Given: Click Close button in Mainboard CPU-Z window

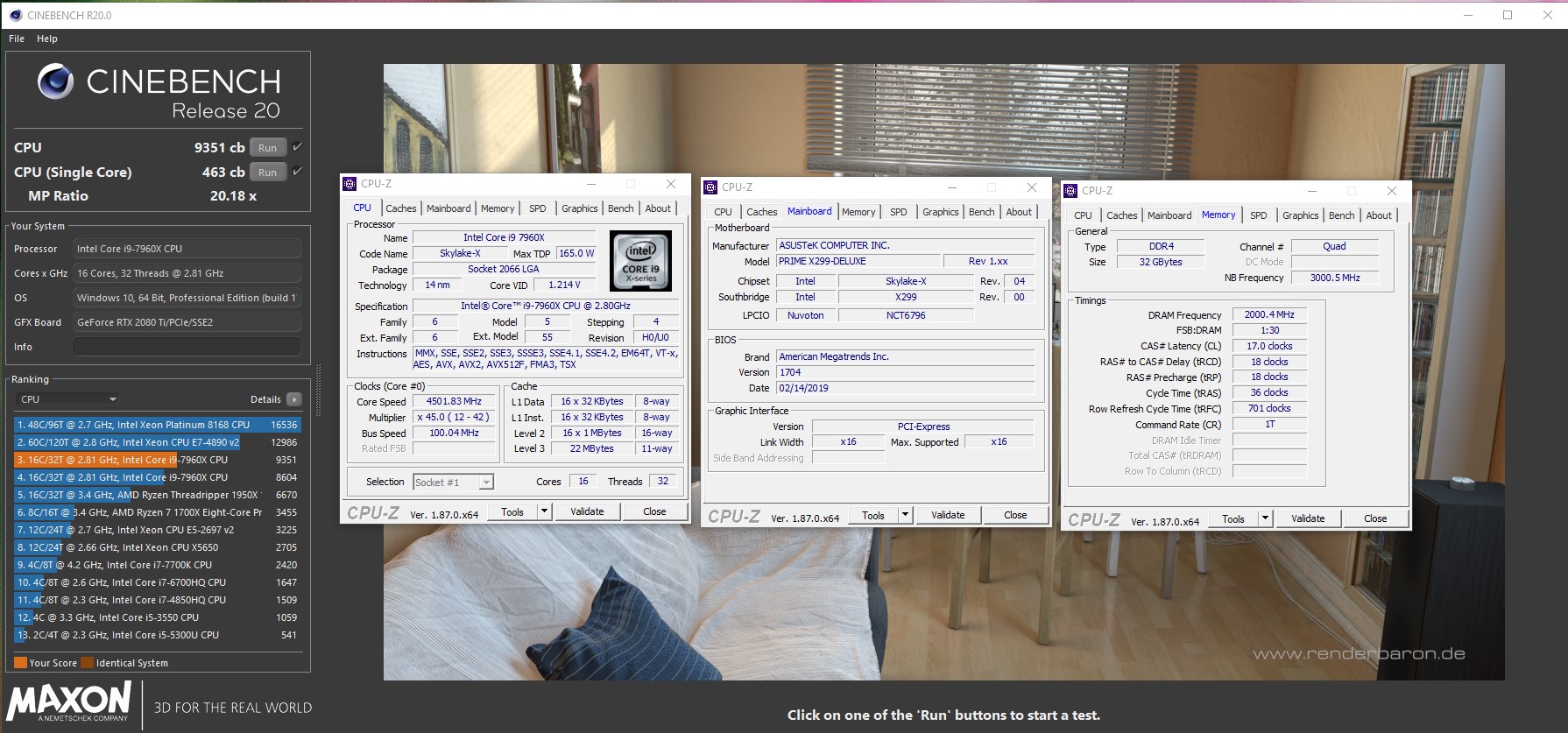Looking at the screenshot, I should pos(1015,516).
